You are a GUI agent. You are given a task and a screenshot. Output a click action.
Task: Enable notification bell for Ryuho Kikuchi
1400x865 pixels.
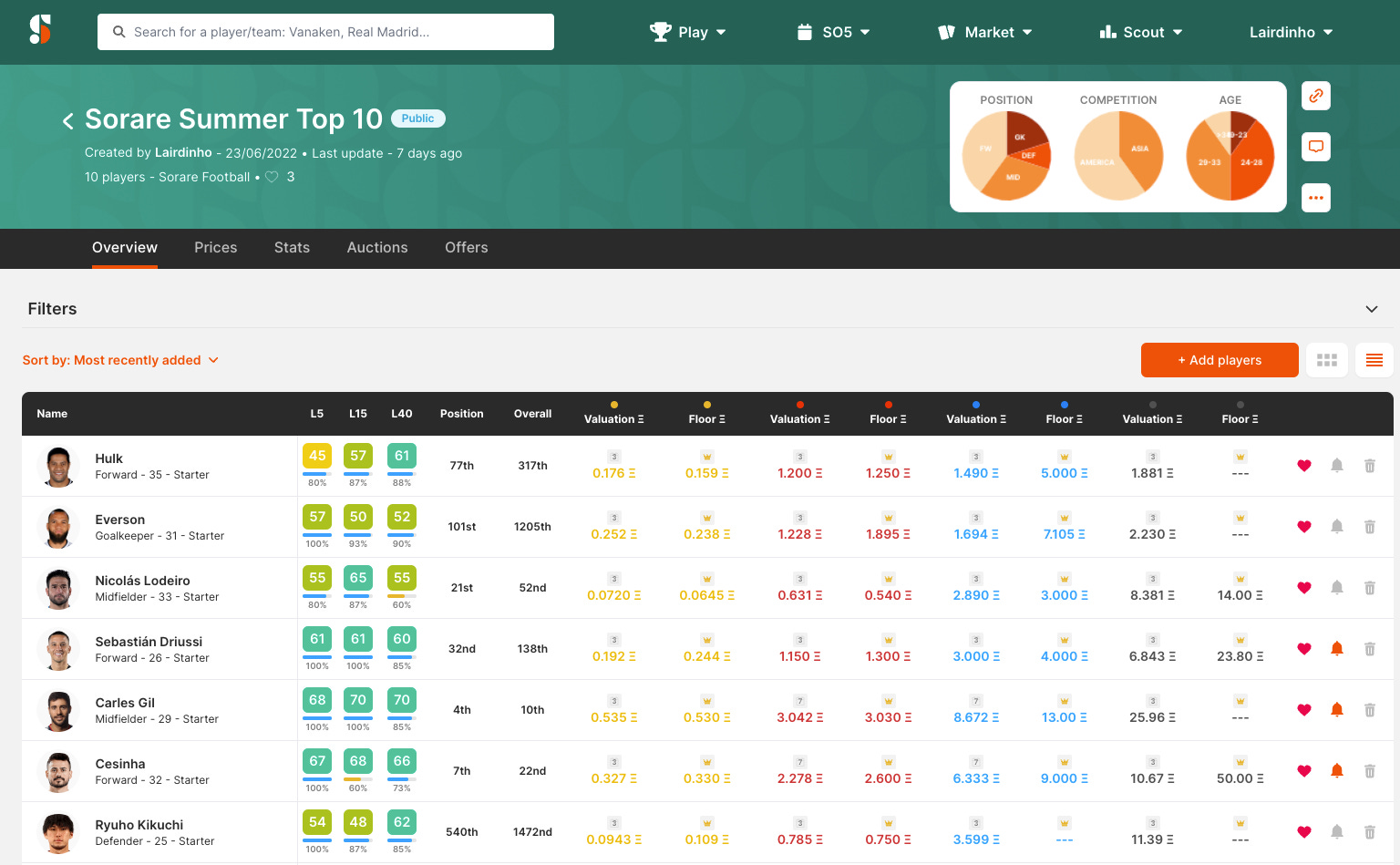click(x=1337, y=832)
